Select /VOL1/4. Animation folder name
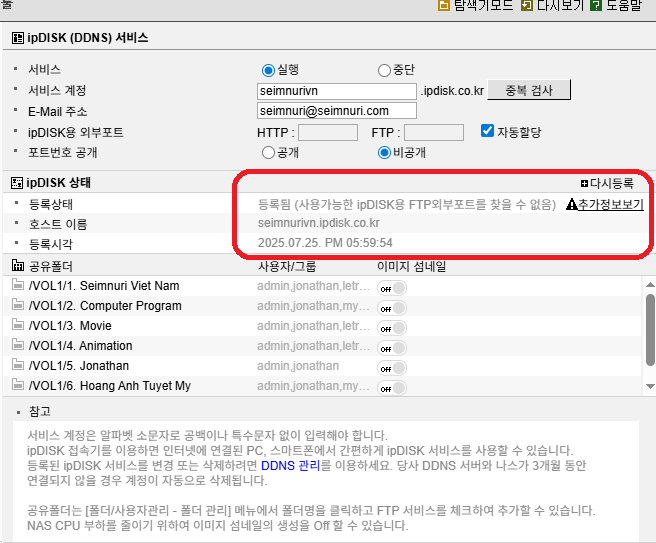656x543 pixels. point(80,346)
